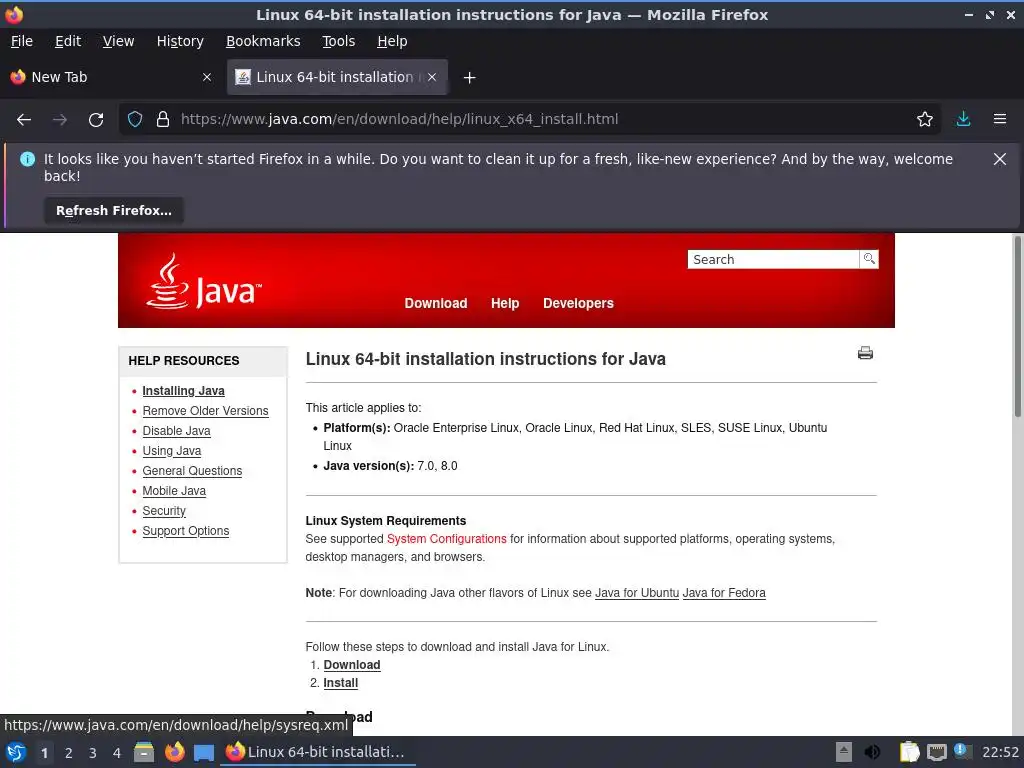Viewport: 1024px width, 768px height.
Task: Click the removable media eject tray icon
Action: click(x=844, y=752)
